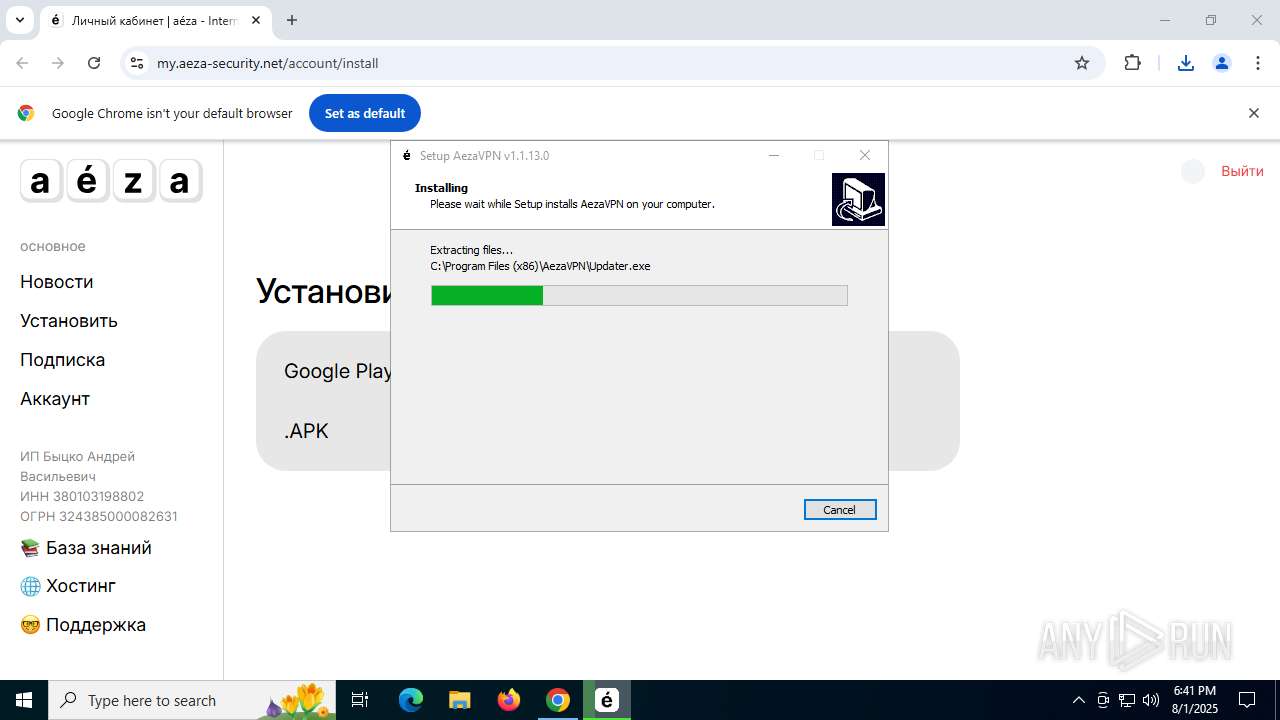The height and width of the screenshot is (720, 1280).
Task: Click the user avatar circle near Выйти
Action: tap(1193, 171)
